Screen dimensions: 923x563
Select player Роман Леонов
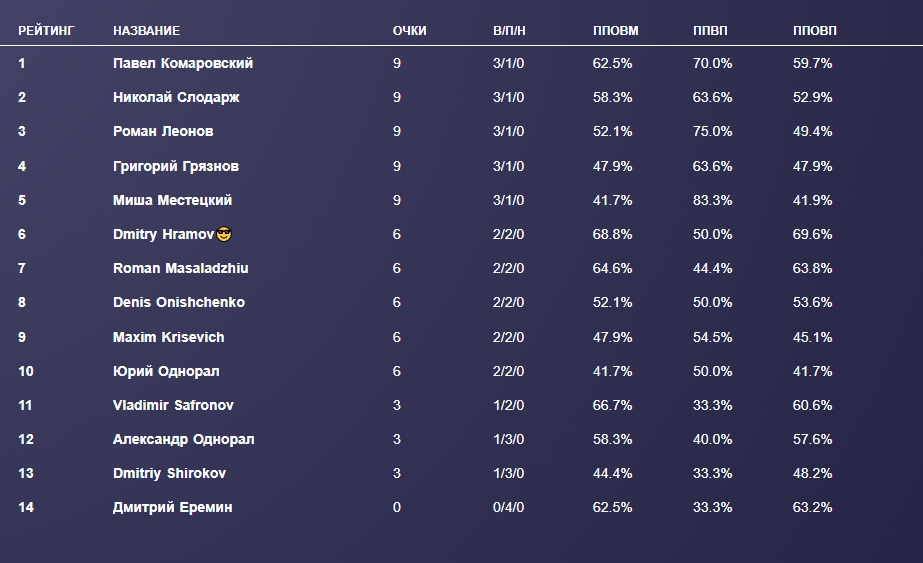(163, 131)
